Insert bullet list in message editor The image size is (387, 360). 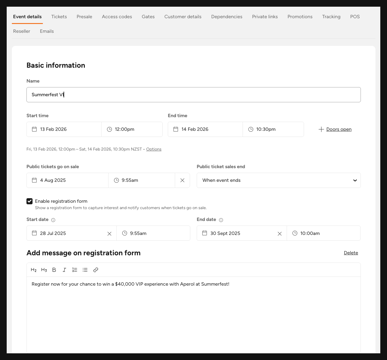tap(85, 270)
